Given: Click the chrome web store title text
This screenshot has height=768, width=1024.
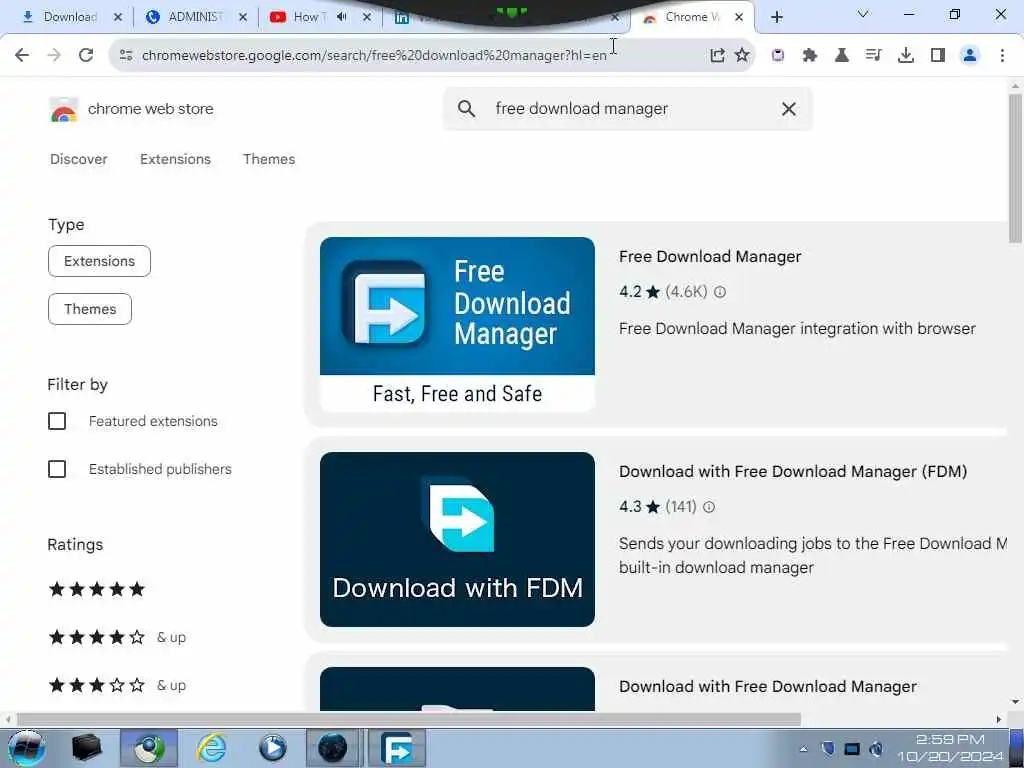Looking at the screenshot, I should [x=150, y=109].
